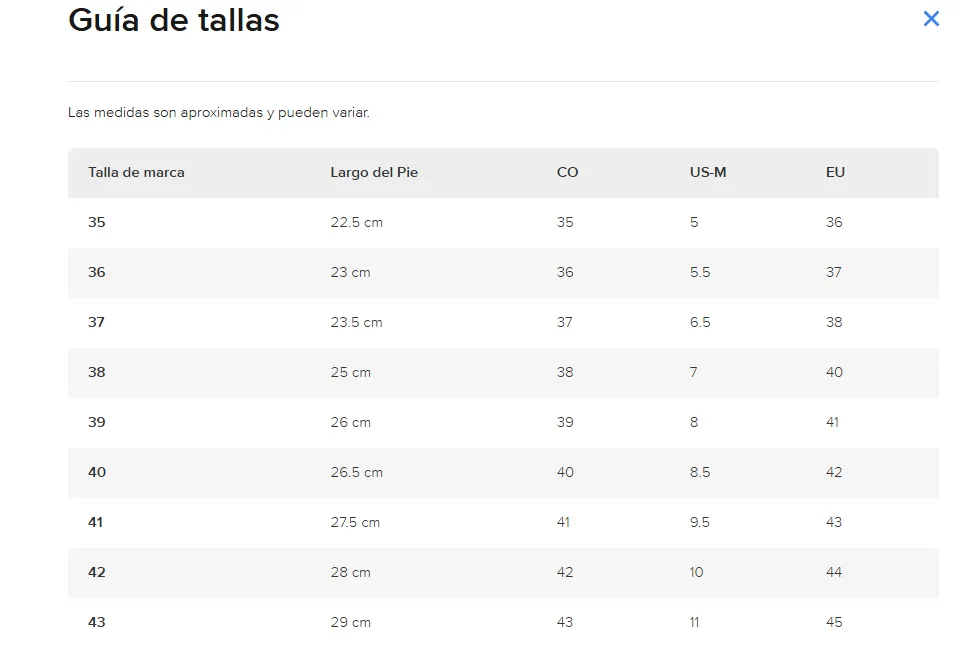Image resolution: width=972 pixels, height=655 pixels.
Task: Select brand size 43 row label
Action: tap(97, 622)
